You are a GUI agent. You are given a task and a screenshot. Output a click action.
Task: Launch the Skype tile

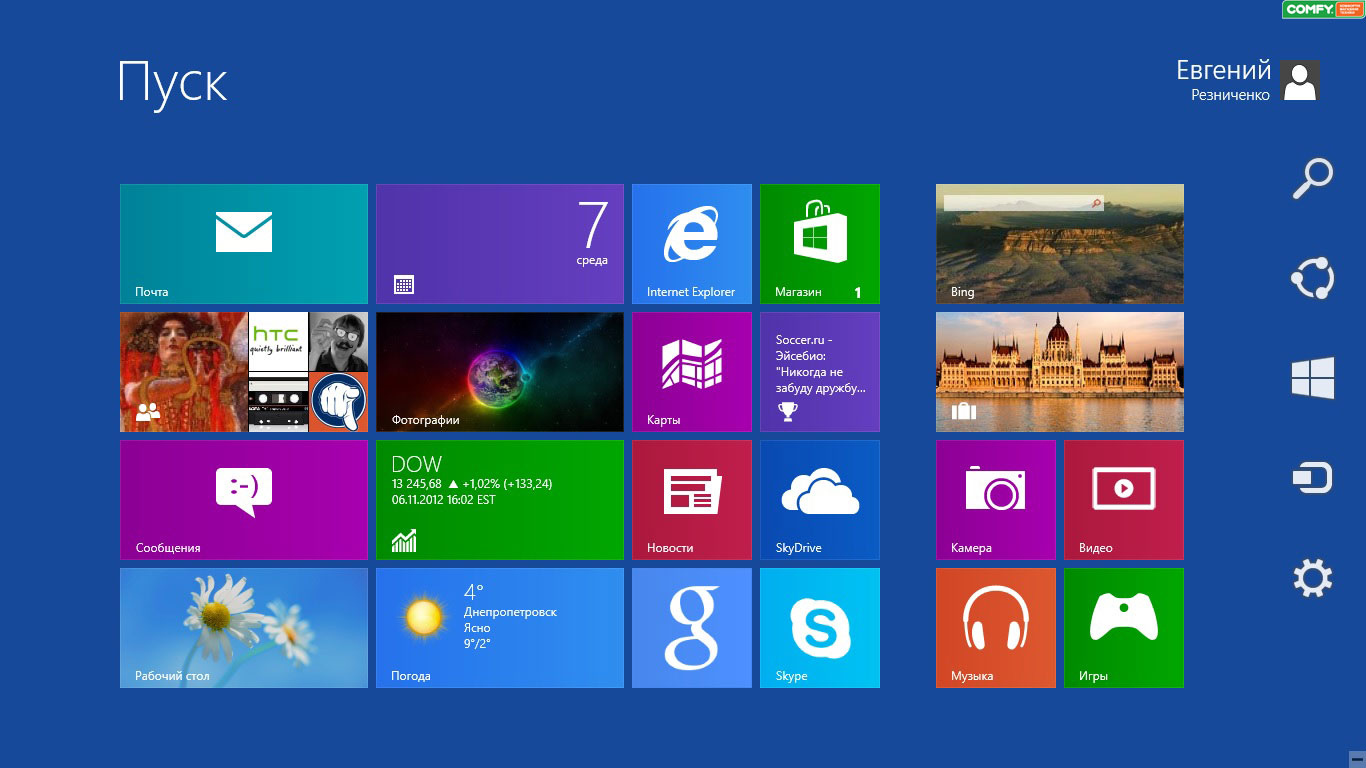coord(820,628)
